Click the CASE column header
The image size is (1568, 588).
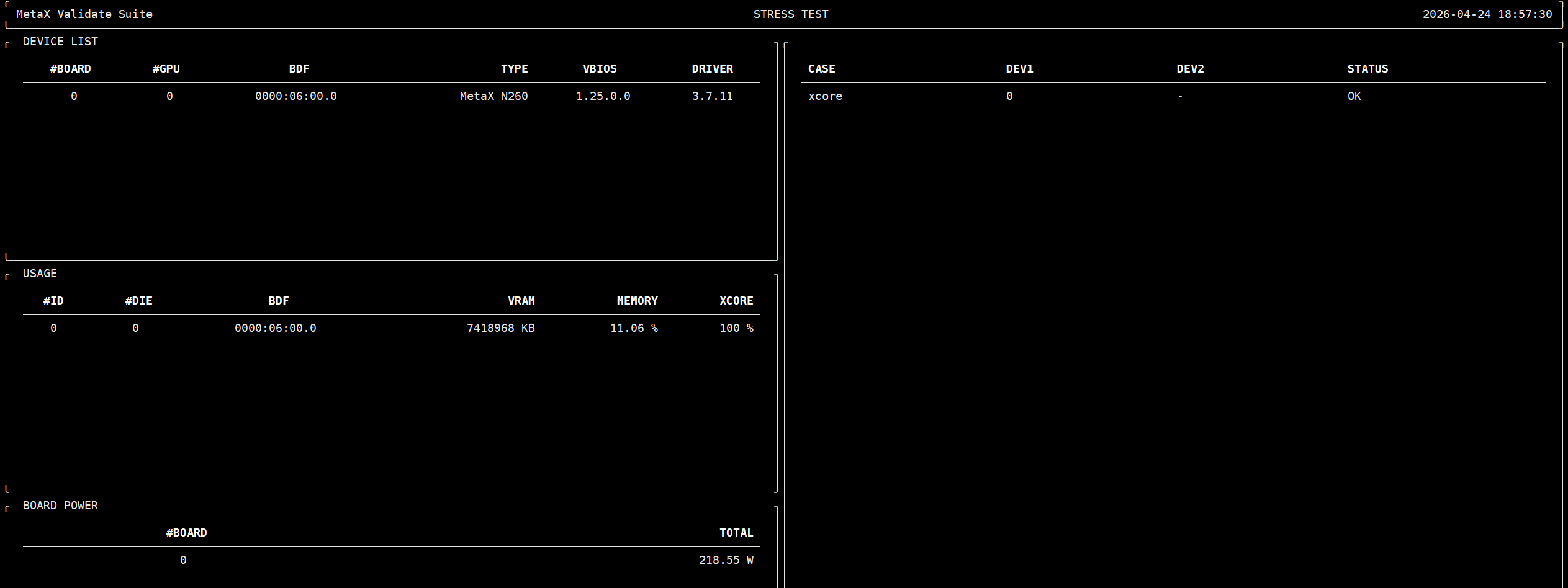tap(822, 69)
